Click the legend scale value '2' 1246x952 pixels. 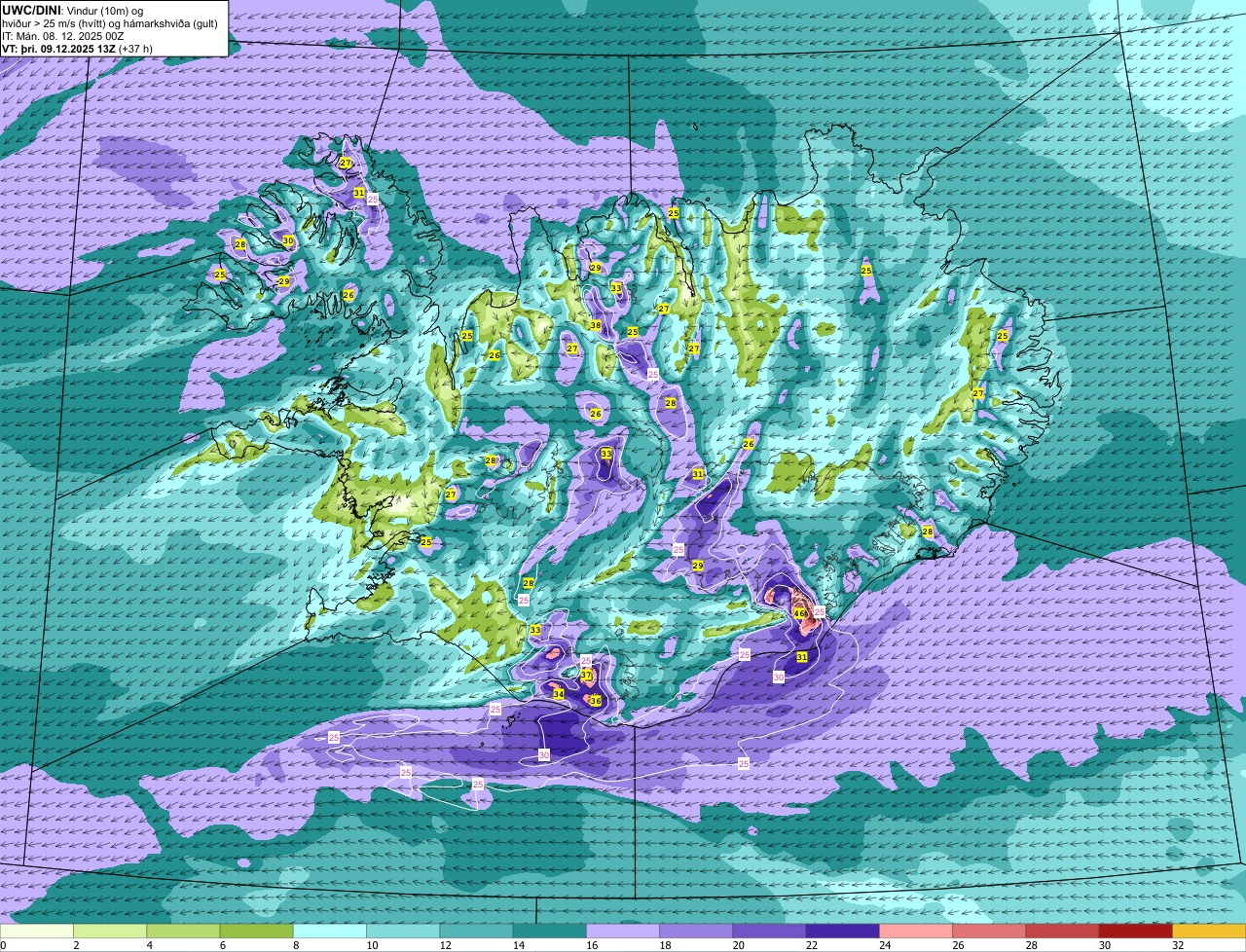click(75, 945)
